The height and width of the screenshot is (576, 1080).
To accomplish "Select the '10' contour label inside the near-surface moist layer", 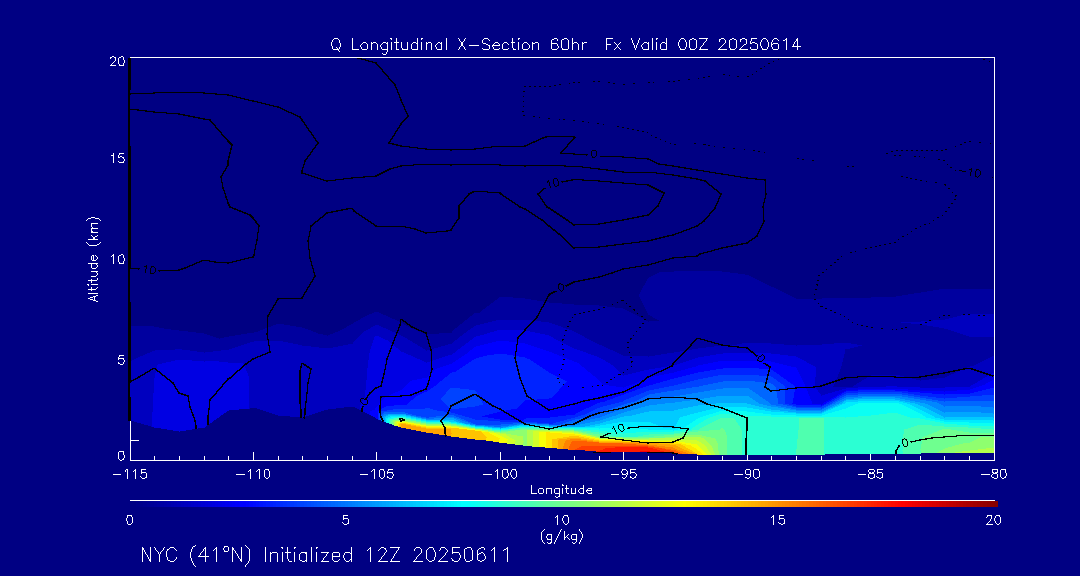I will (x=618, y=429).
